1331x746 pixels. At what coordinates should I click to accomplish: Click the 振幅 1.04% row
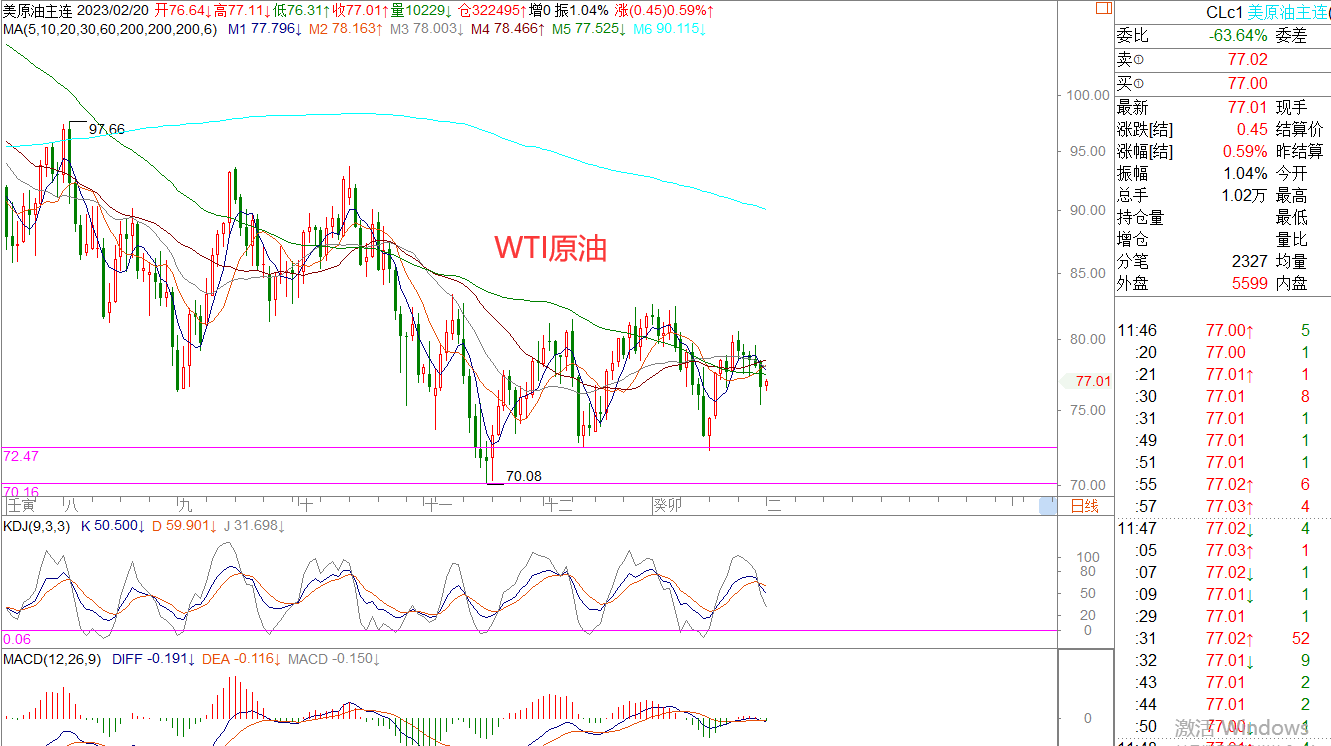[x=1192, y=173]
